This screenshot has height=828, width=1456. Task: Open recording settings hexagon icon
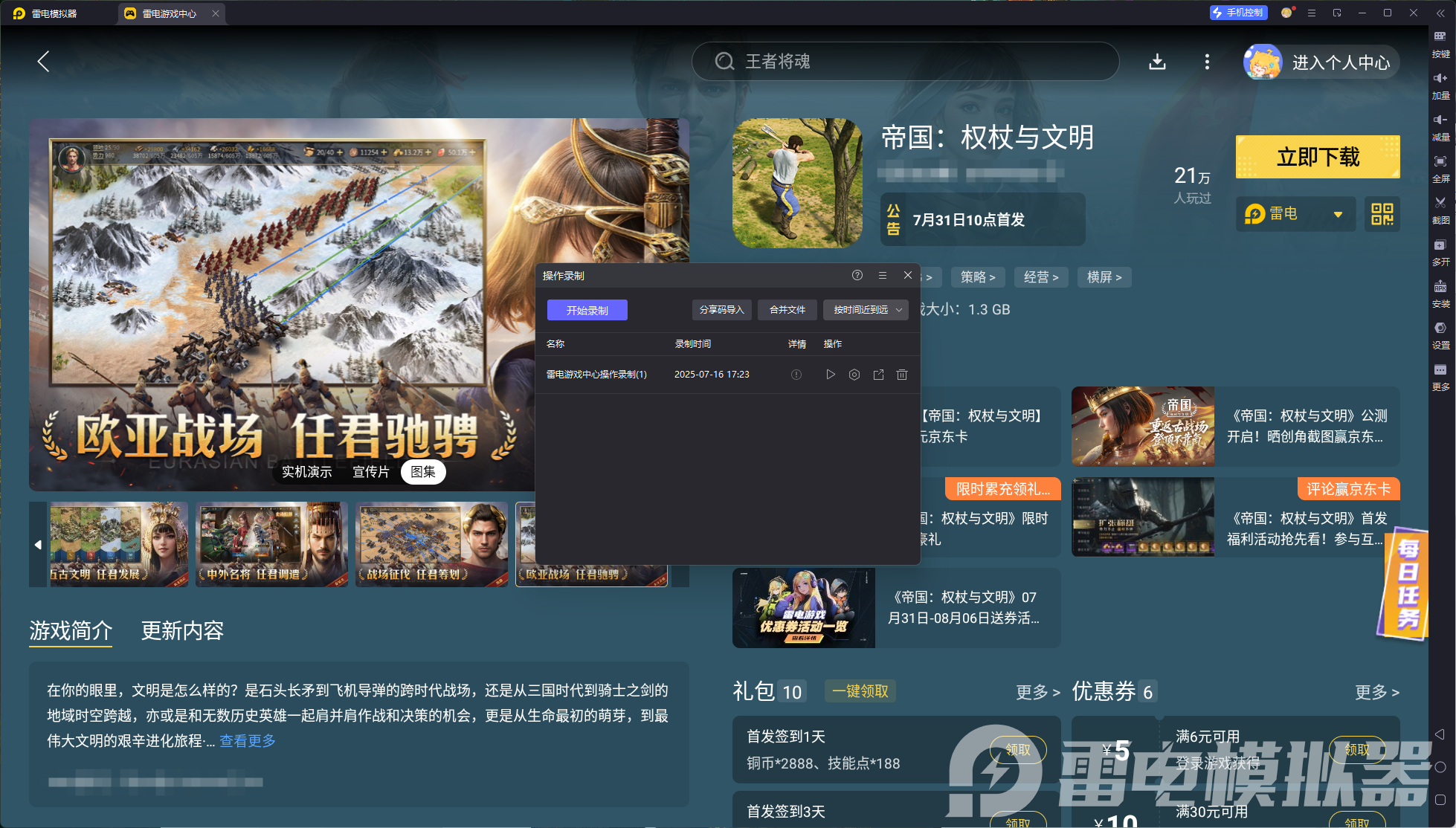click(854, 375)
